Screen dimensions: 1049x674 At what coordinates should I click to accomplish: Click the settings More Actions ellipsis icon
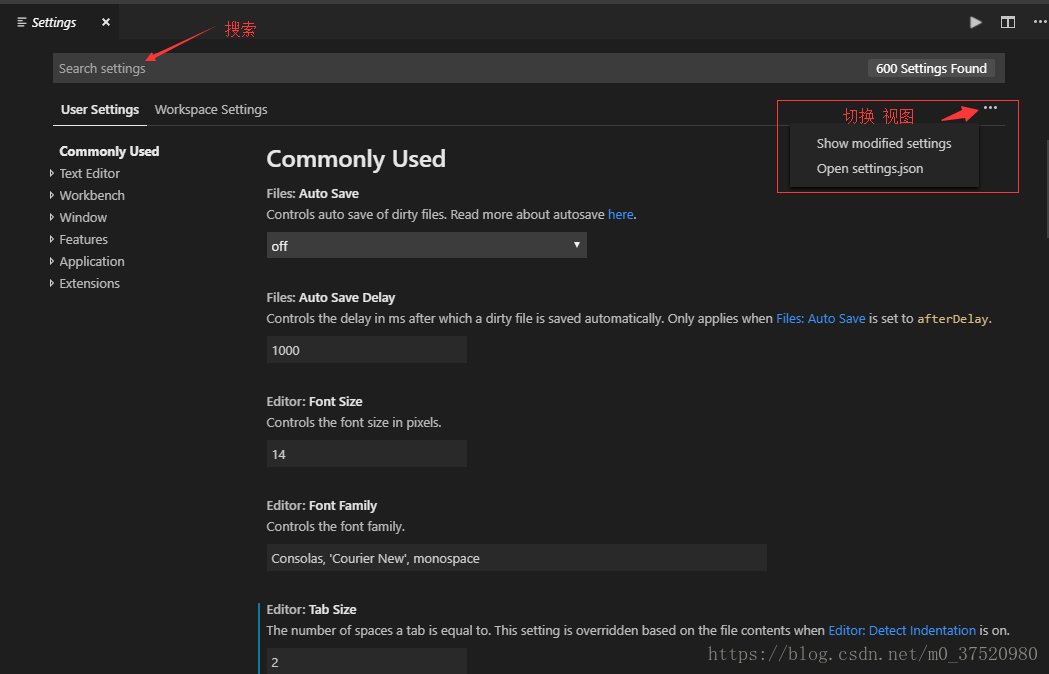(990, 108)
